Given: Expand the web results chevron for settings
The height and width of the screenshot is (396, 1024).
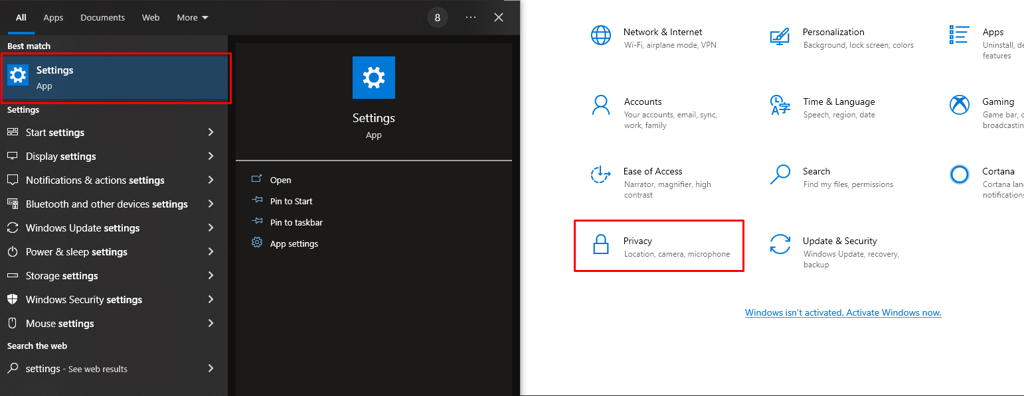Looking at the screenshot, I should (x=210, y=369).
